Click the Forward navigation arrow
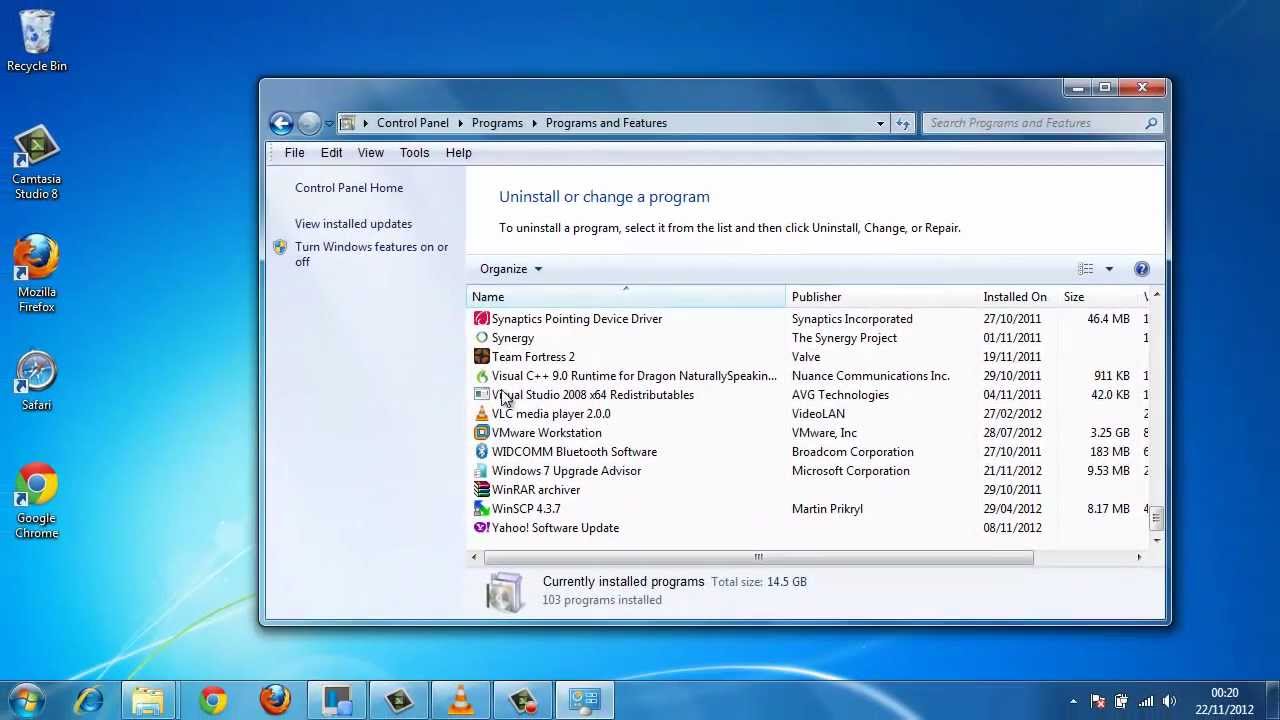1280x720 pixels. click(x=309, y=123)
